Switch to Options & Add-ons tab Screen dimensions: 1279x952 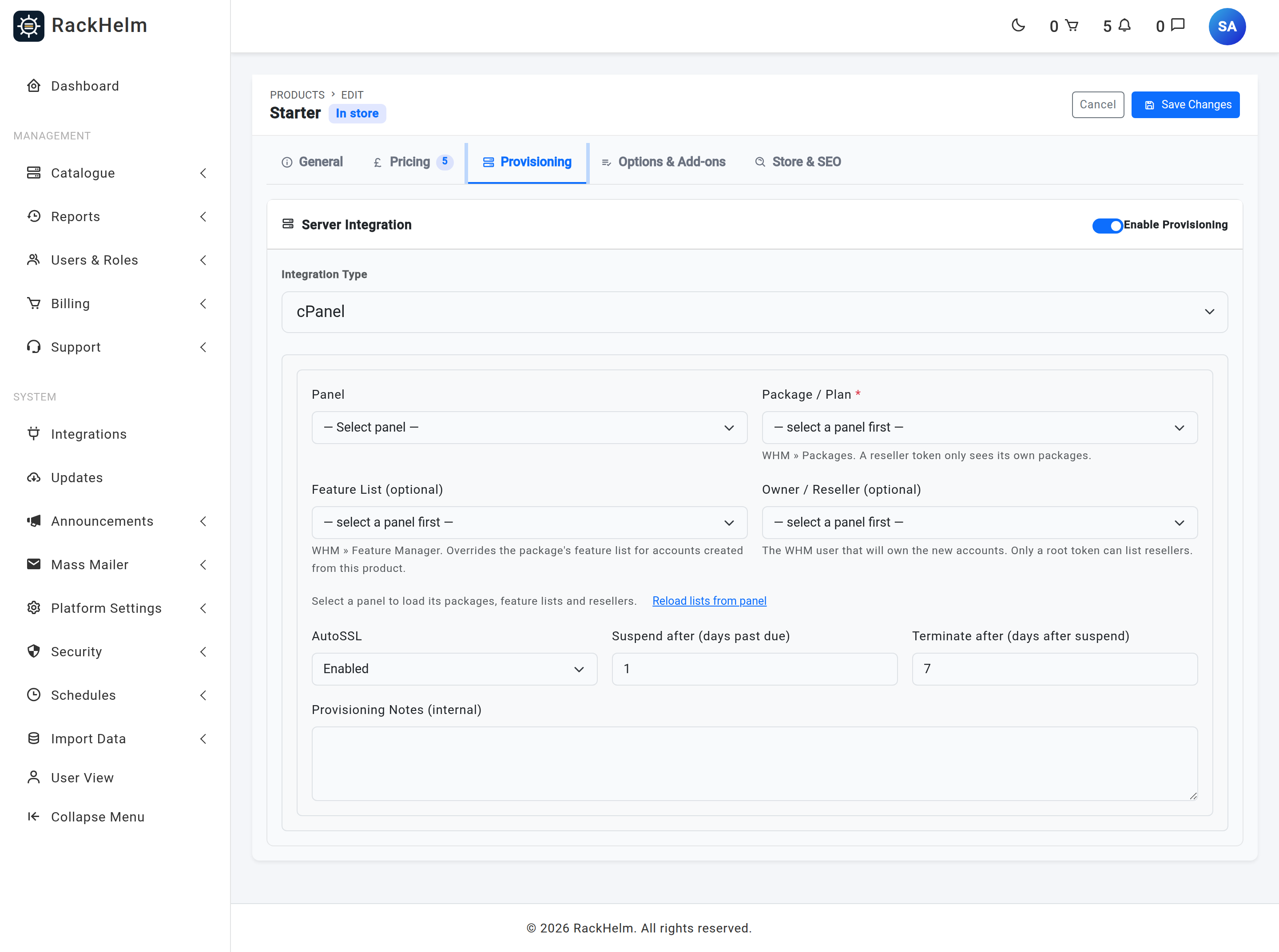663,162
